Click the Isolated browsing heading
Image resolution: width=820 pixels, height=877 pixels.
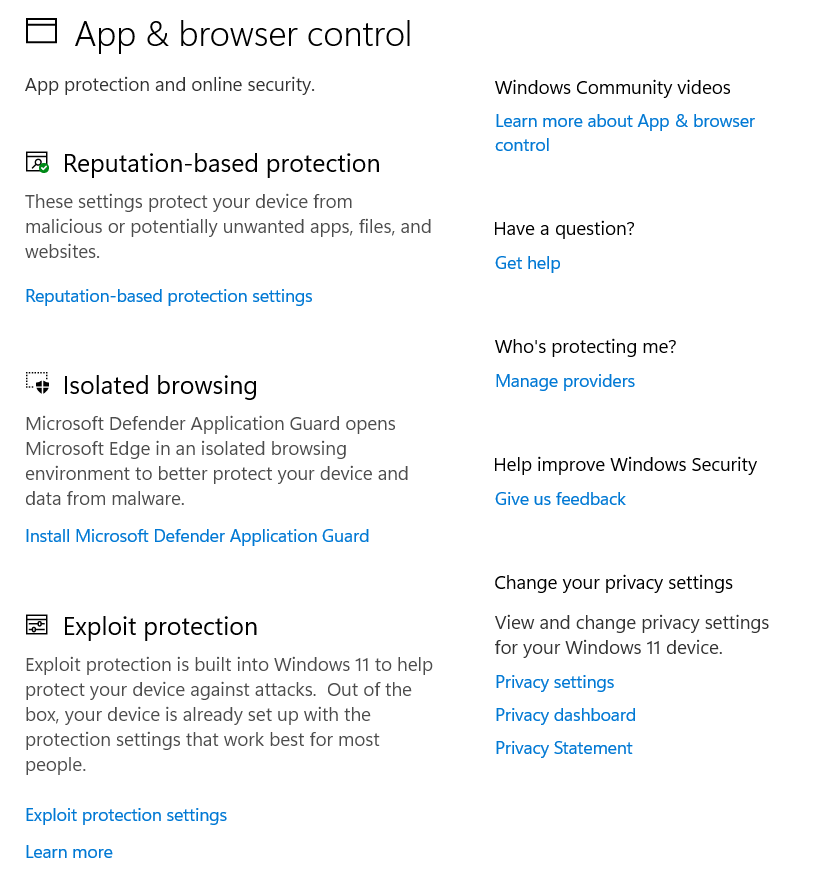(160, 385)
